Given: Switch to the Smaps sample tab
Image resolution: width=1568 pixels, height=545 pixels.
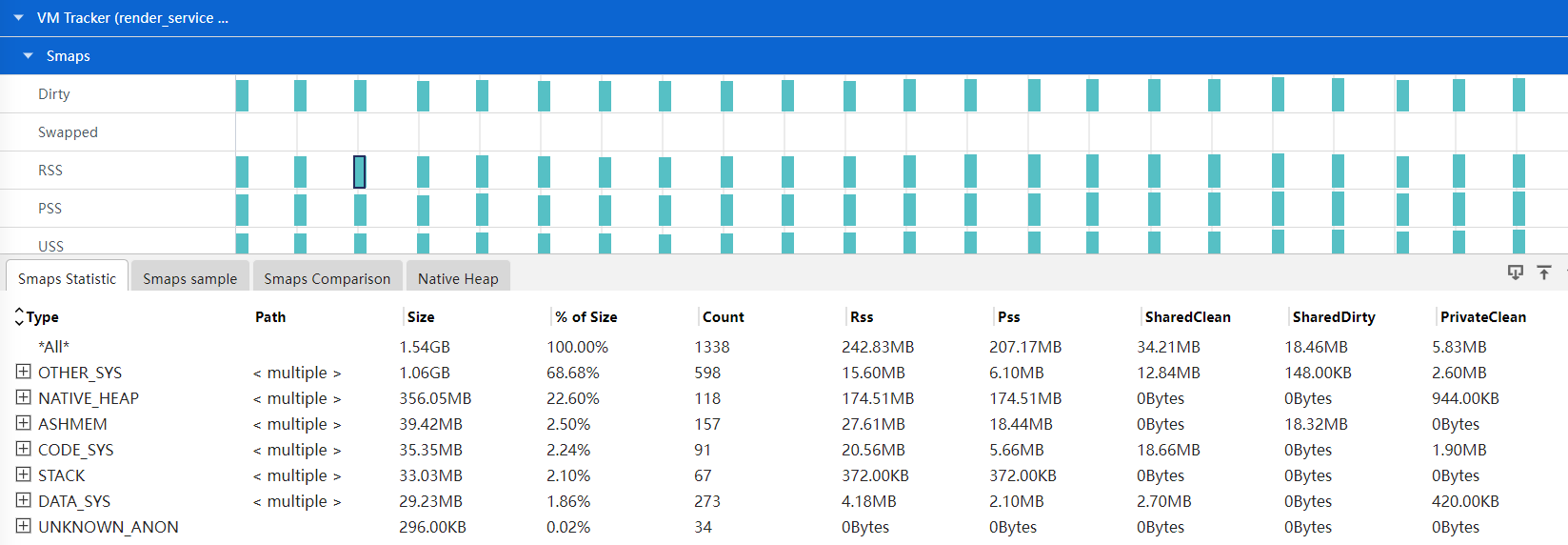Looking at the screenshot, I should [189, 278].
